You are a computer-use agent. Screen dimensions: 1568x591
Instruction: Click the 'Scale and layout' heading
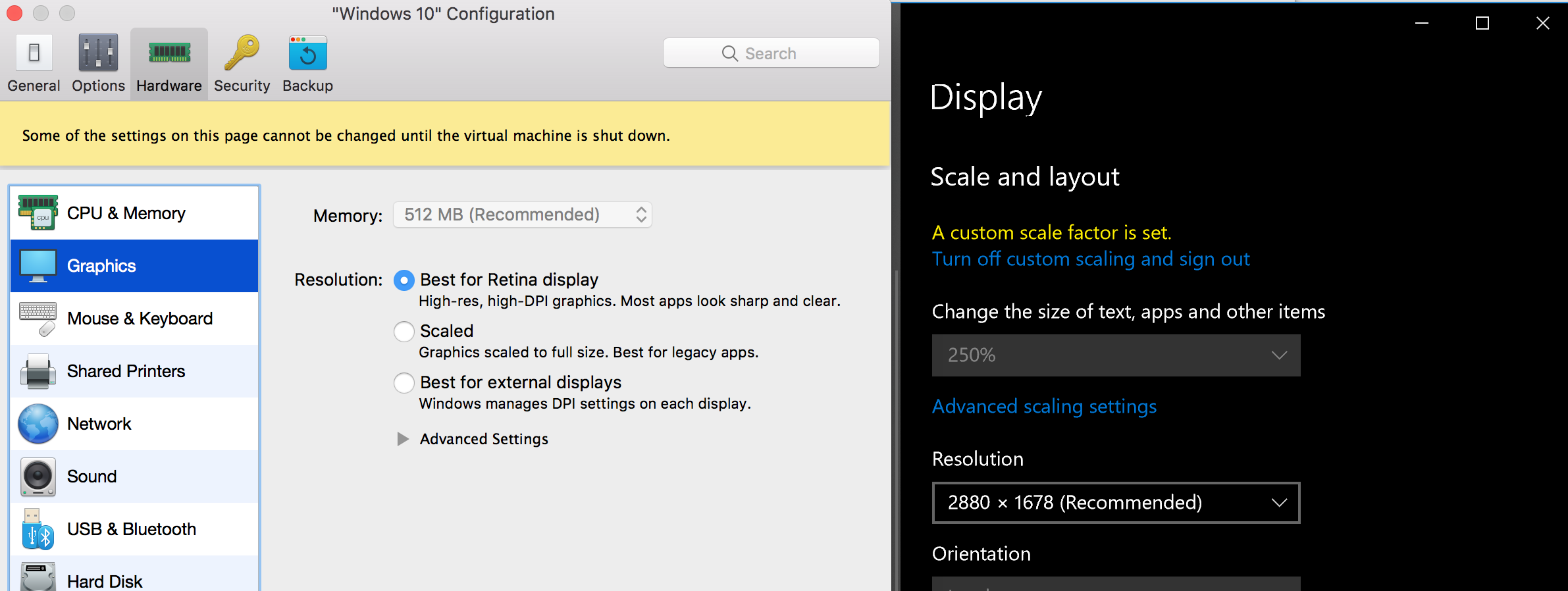tap(1025, 177)
